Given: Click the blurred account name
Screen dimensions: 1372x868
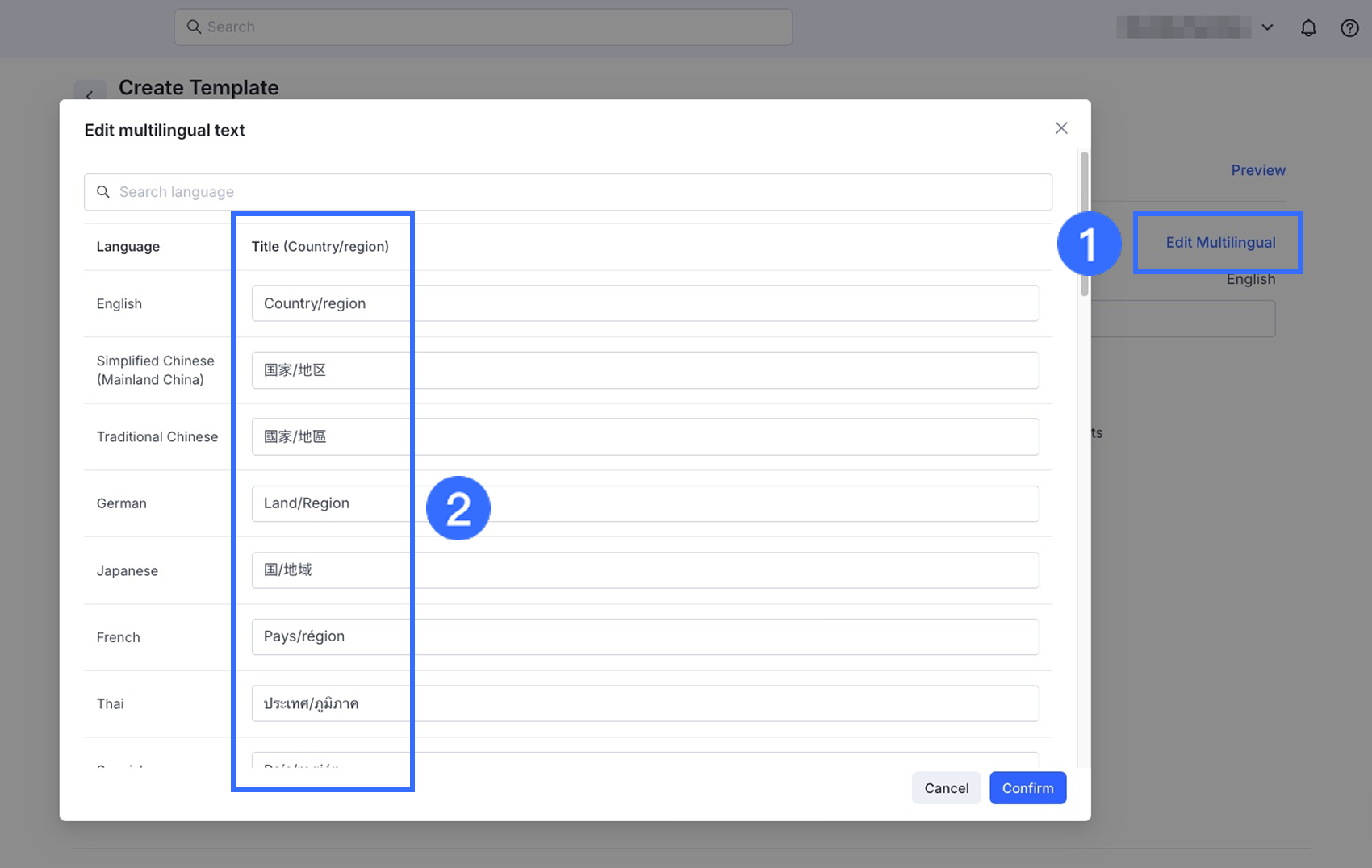Looking at the screenshot, I should click(1183, 27).
